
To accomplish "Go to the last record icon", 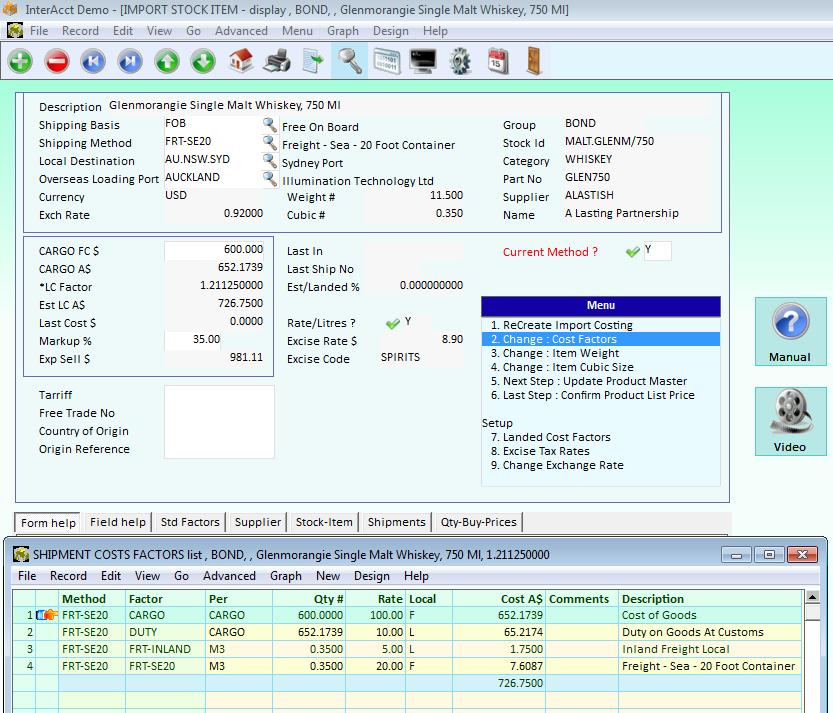I will tap(130, 61).
